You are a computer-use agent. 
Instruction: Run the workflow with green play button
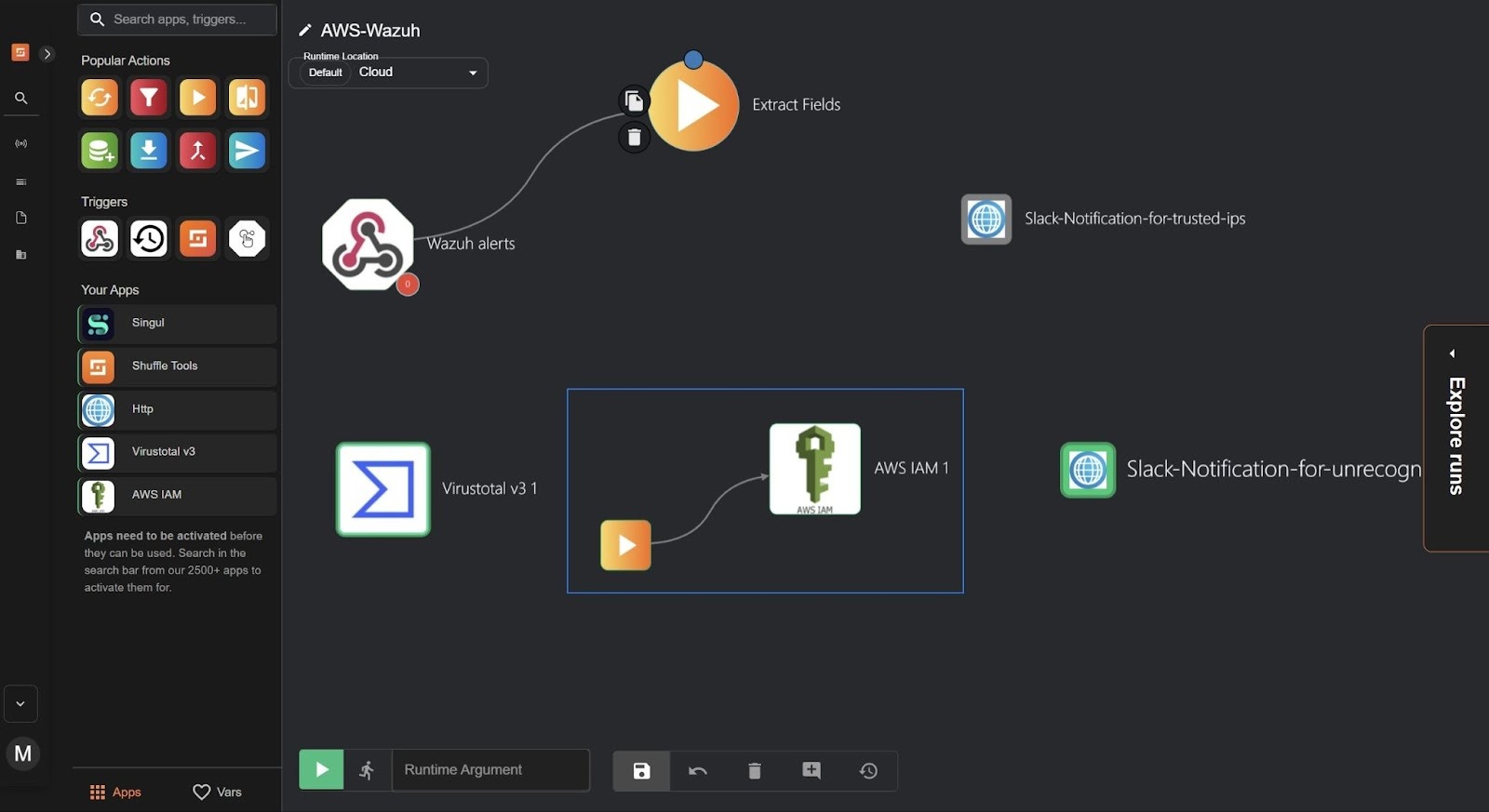pos(321,770)
